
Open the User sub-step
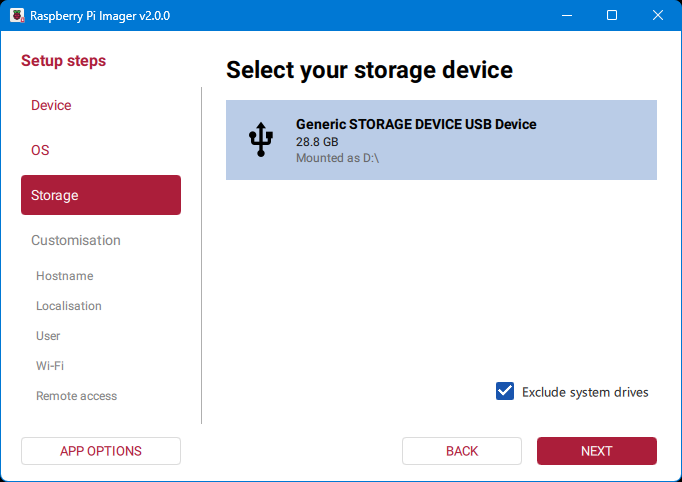(48, 336)
